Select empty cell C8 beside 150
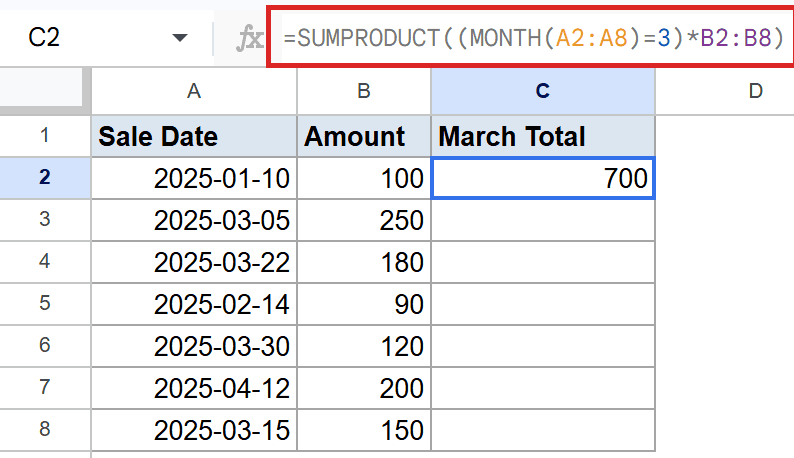794x458 pixels. 543,430
